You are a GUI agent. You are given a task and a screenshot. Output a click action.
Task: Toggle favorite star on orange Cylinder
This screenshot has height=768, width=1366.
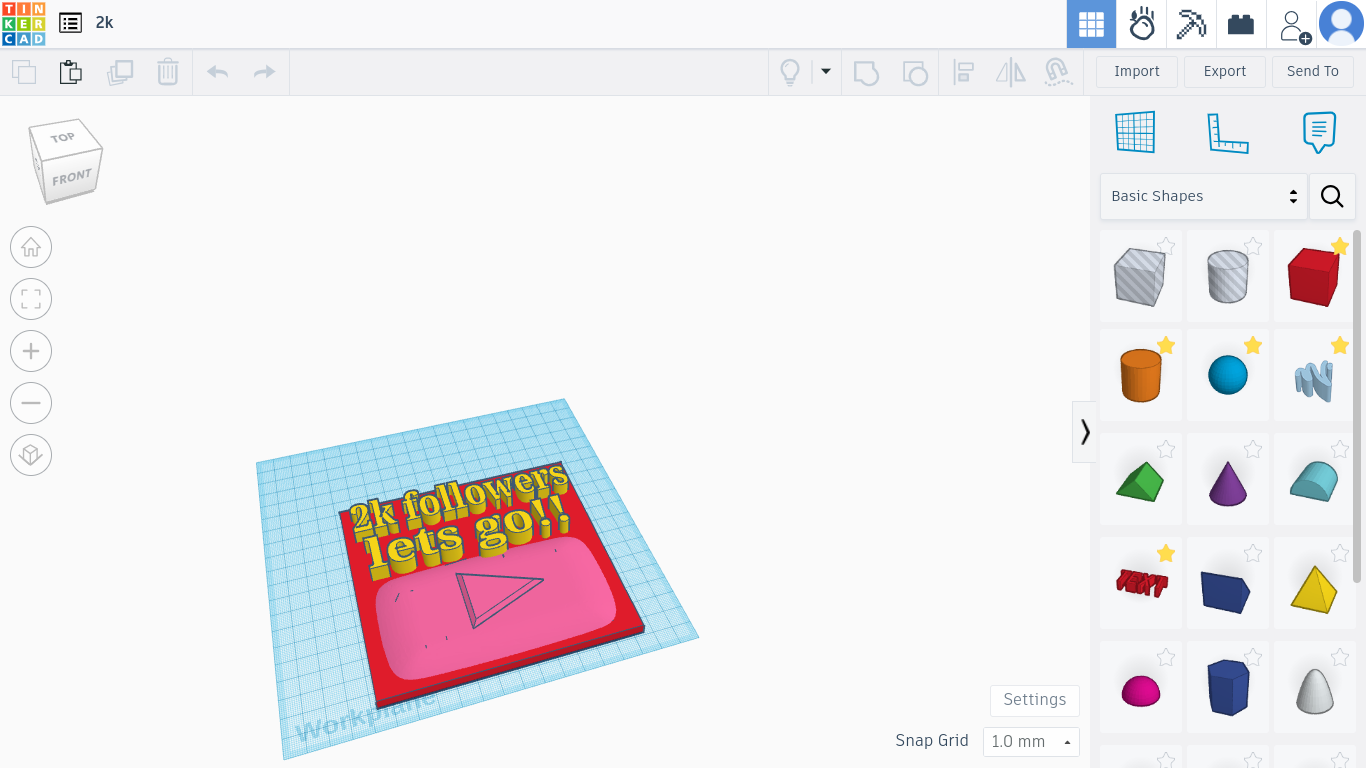pos(1166,345)
